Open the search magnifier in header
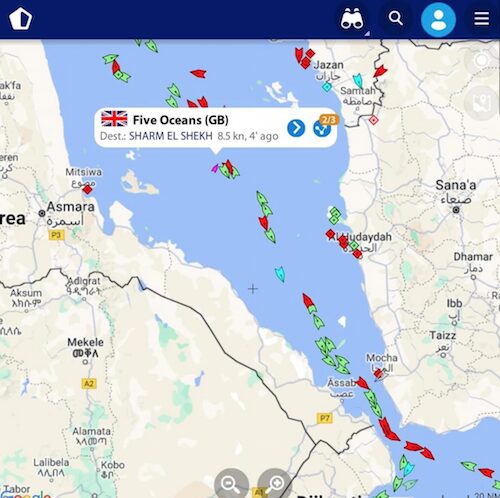Screen dimensions: 500x498 point(396,18)
